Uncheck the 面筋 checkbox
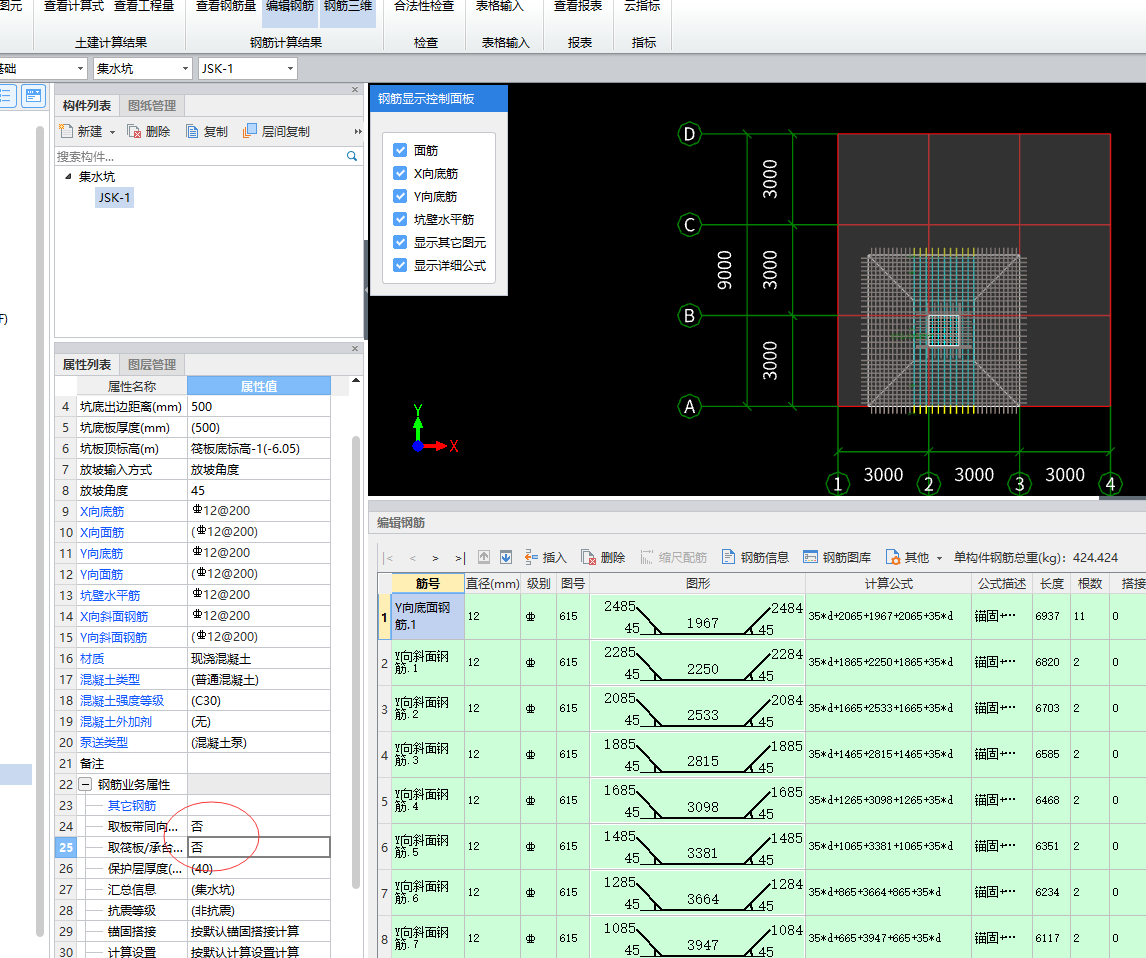Viewport: 1146px width, 958px height. [x=400, y=150]
